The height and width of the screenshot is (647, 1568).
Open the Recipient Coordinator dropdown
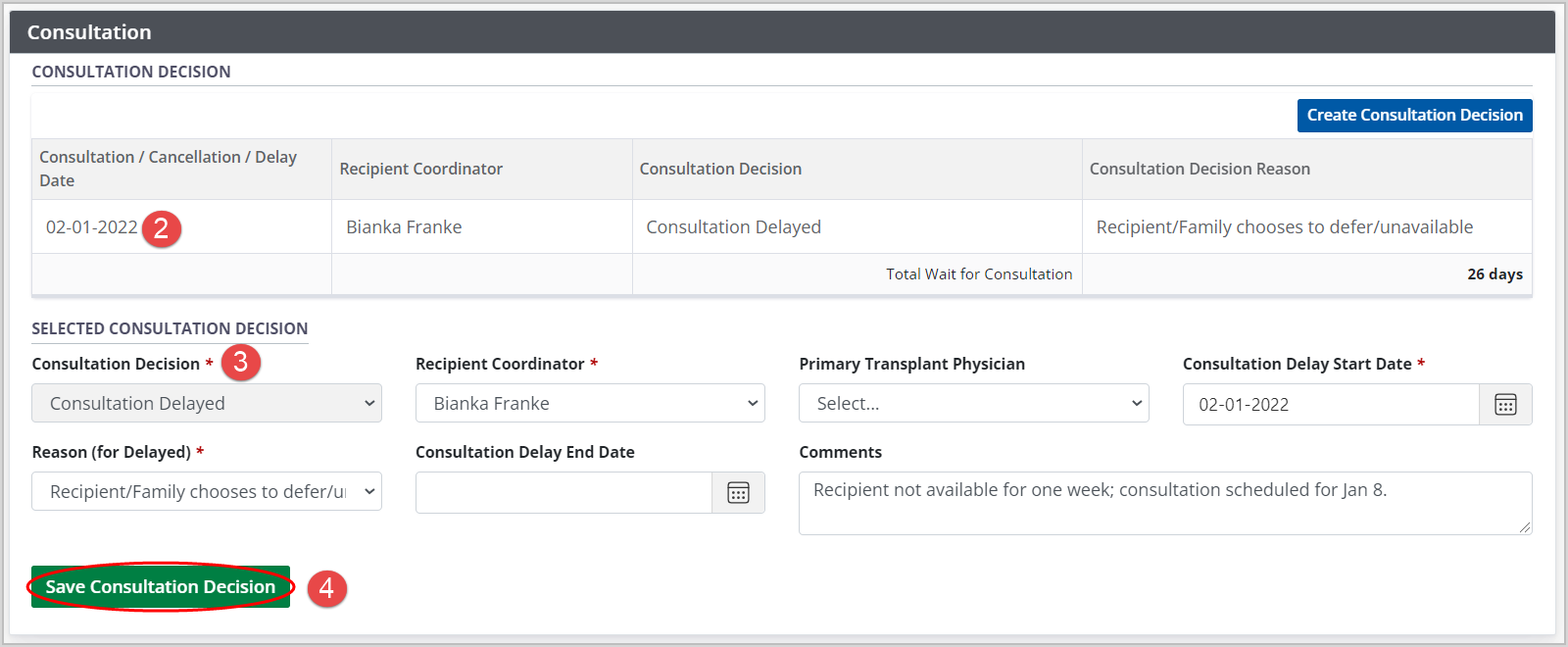(590, 404)
